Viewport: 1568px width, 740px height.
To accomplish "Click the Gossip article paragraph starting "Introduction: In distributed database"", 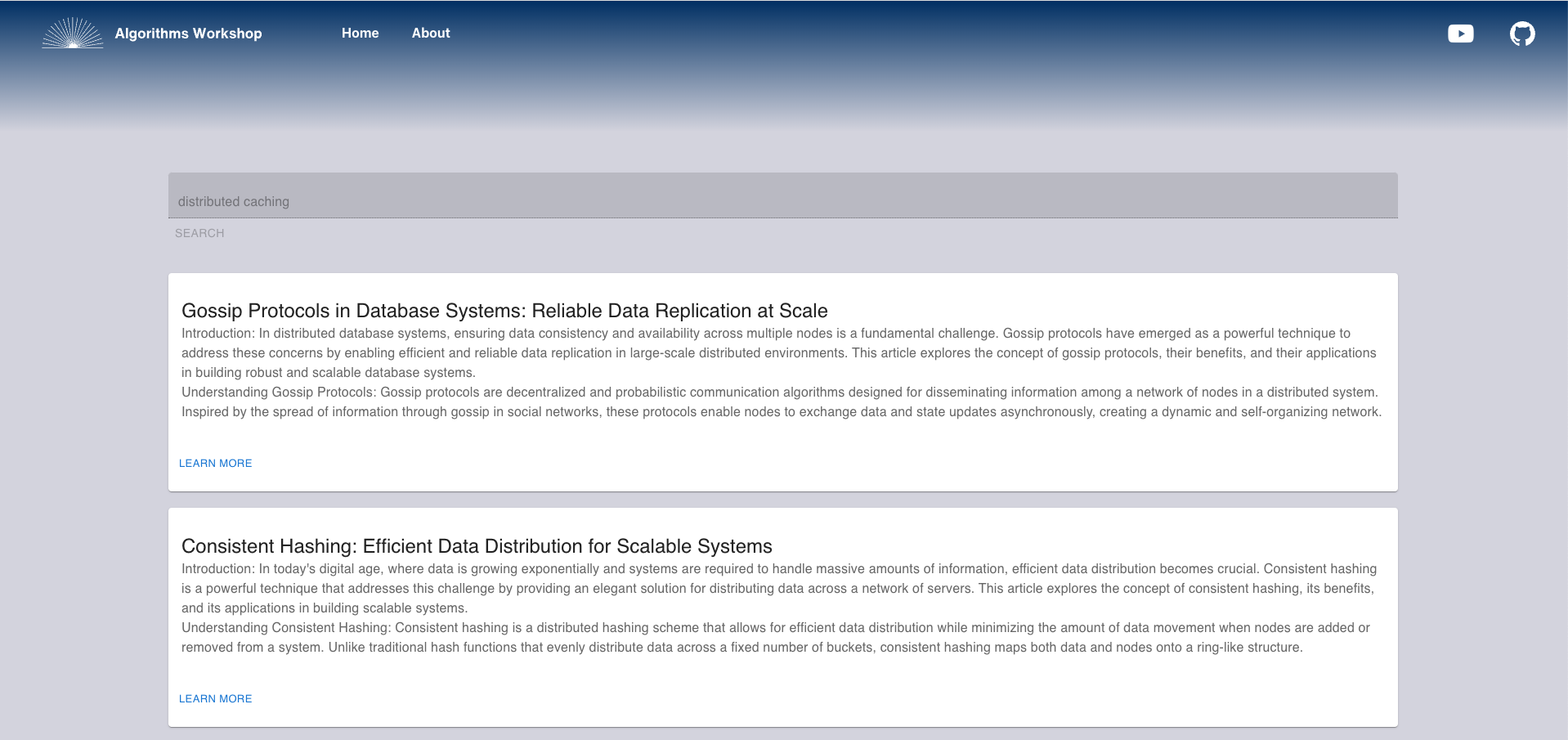I will [779, 352].
